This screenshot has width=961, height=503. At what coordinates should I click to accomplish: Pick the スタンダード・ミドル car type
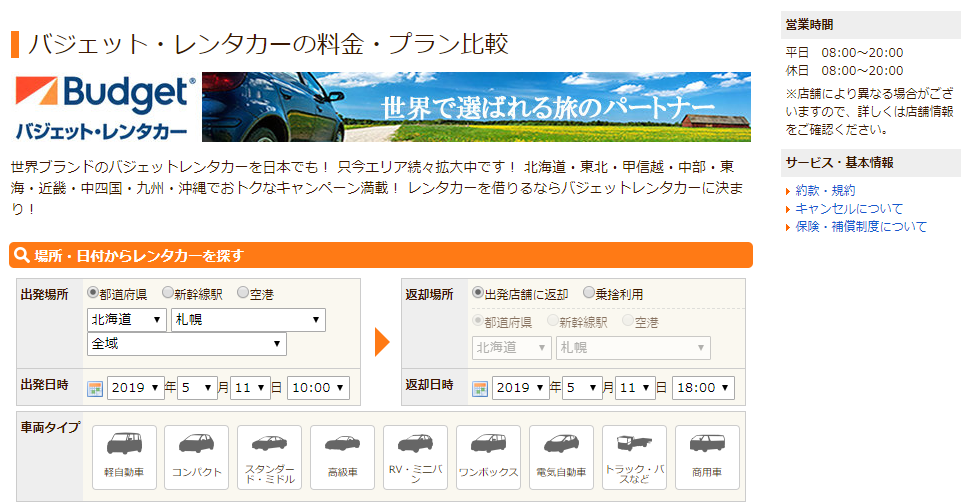click(x=270, y=456)
